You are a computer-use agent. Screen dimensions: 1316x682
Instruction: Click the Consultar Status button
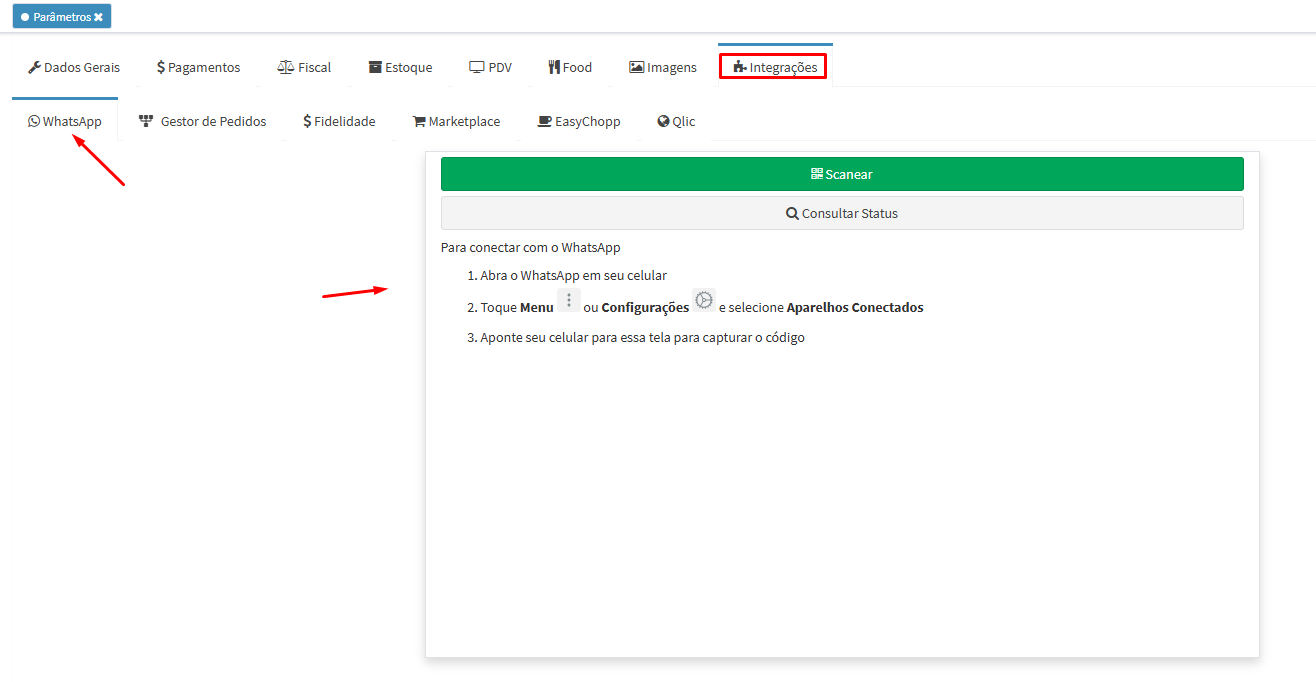[x=842, y=213]
